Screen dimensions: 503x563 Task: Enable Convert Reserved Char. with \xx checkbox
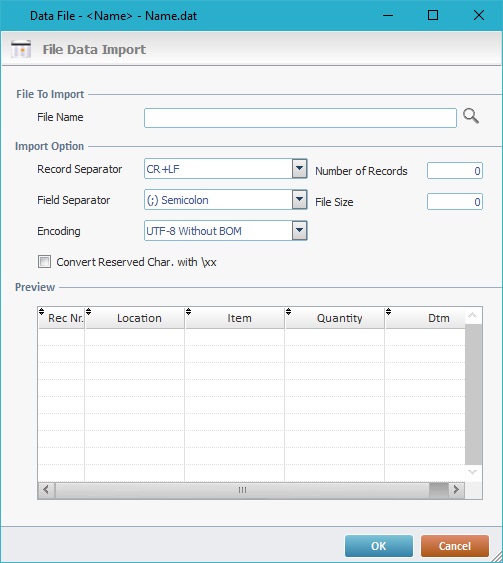click(x=45, y=261)
